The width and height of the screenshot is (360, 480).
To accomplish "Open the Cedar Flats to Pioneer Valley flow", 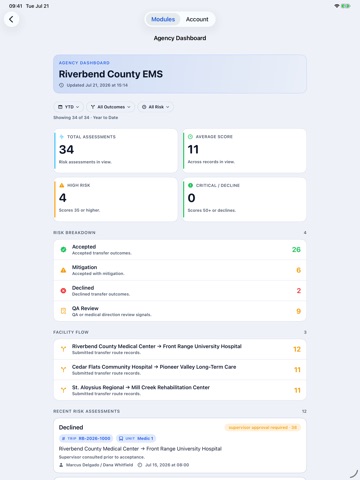I will click(180, 370).
